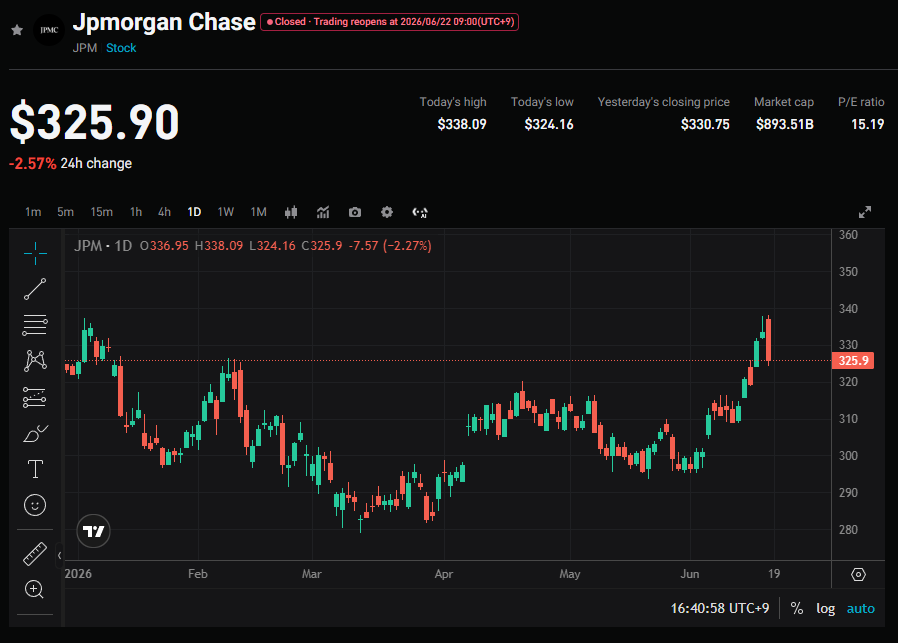Open candlestick chart type selector
898x643 pixels.
click(291, 212)
